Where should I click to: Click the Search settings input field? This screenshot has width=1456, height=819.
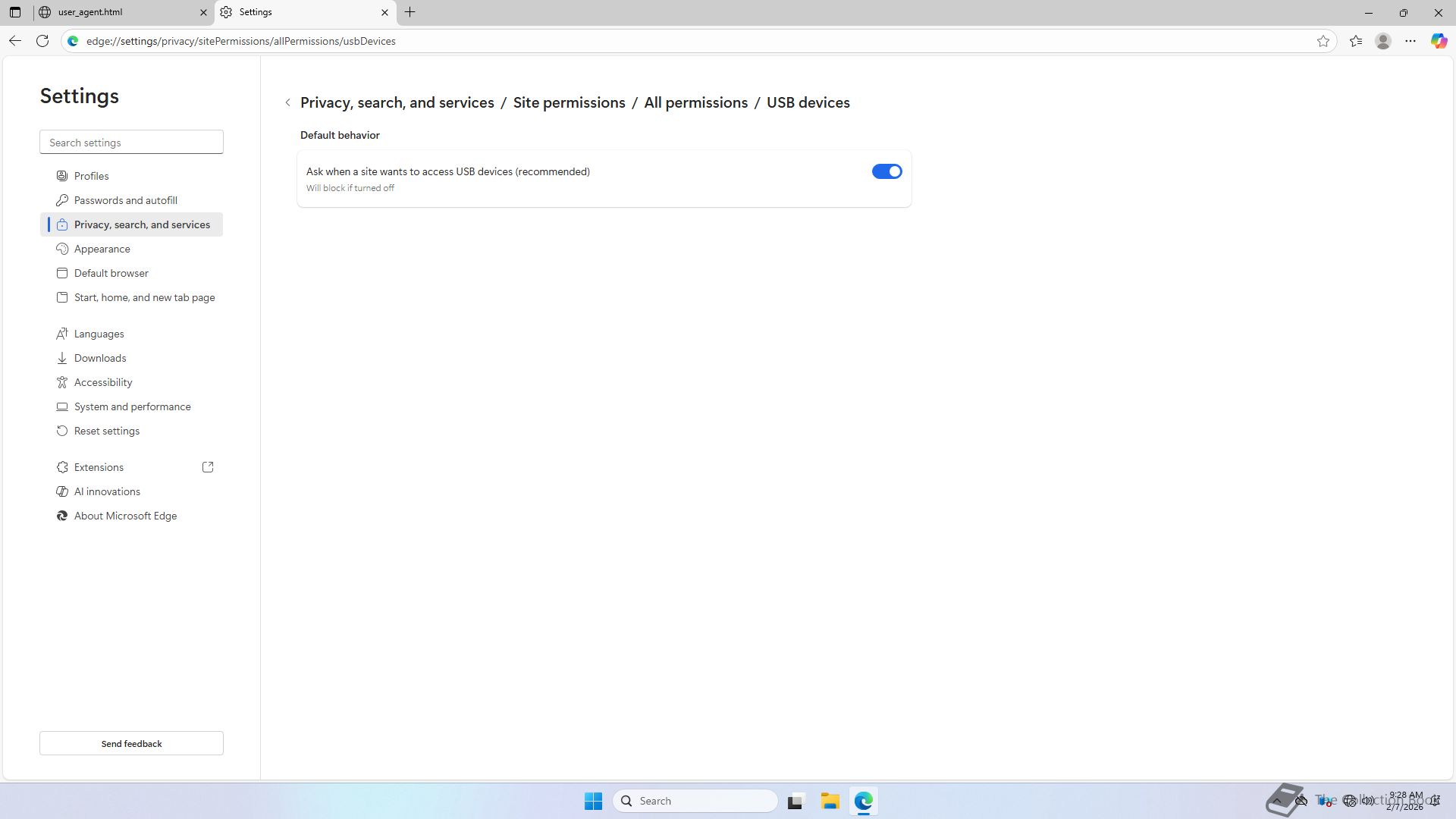[131, 143]
